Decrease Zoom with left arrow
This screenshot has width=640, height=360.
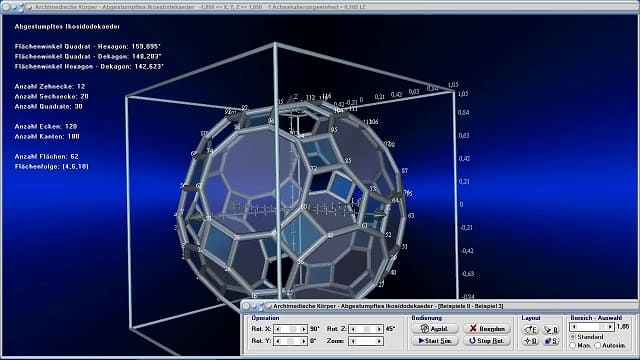(x=353, y=341)
